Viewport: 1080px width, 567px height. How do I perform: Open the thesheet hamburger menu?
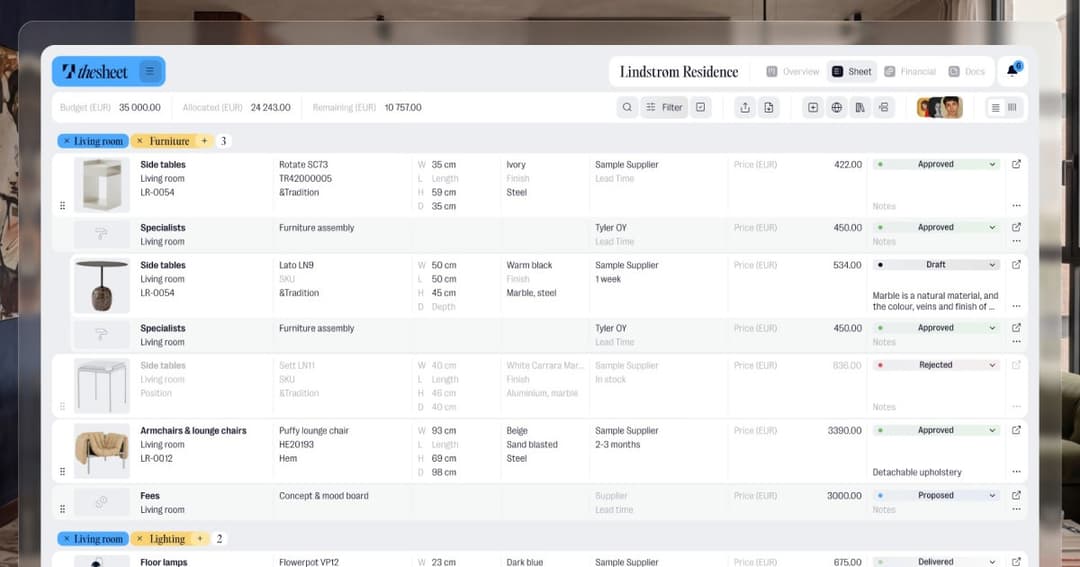[149, 71]
